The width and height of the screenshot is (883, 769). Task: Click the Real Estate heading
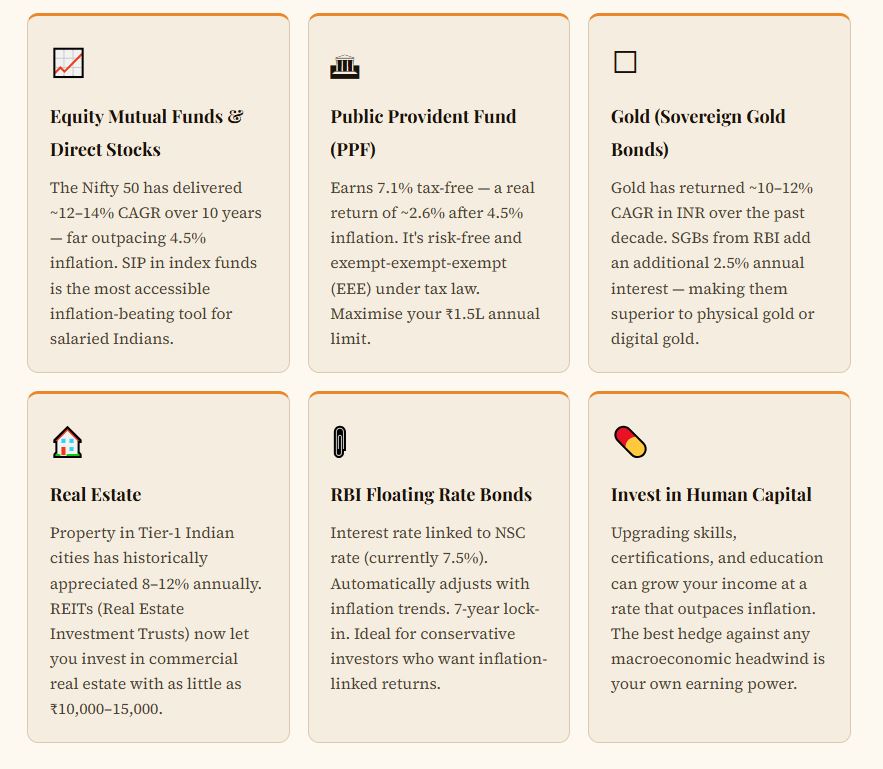pyautogui.click(x=96, y=495)
